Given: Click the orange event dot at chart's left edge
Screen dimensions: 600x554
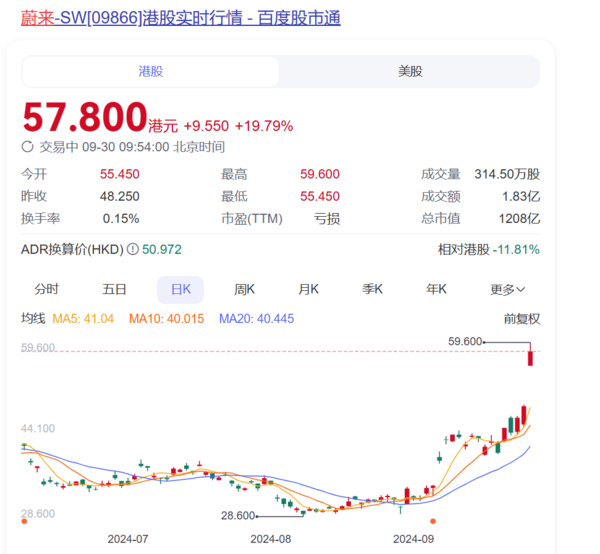Looking at the screenshot, I should pyautogui.click(x=24, y=521).
